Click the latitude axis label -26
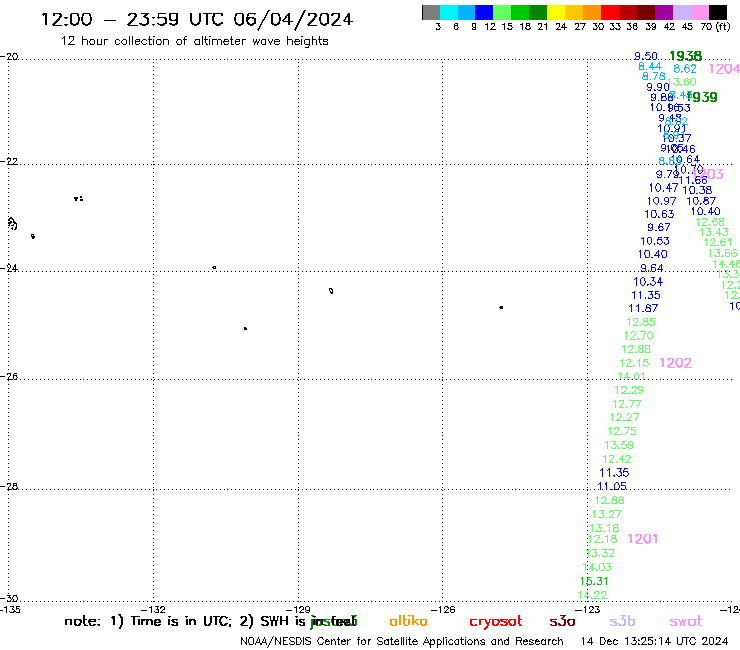Screen dimensions: 740x650 (x=9, y=377)
